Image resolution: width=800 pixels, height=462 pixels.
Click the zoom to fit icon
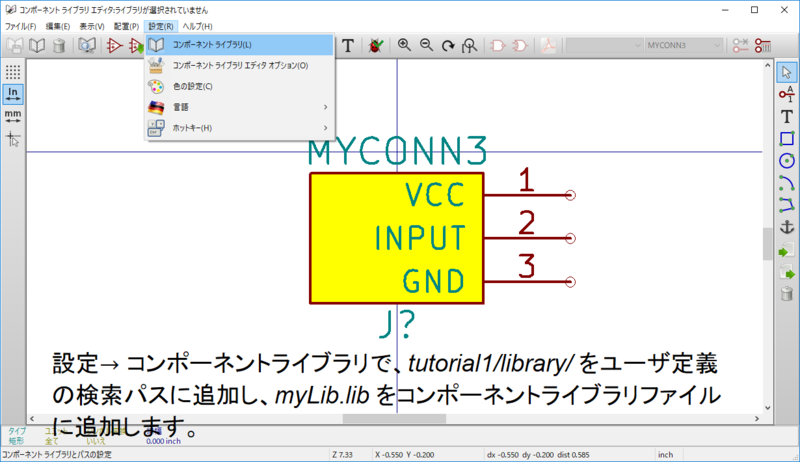coord(469,45)
